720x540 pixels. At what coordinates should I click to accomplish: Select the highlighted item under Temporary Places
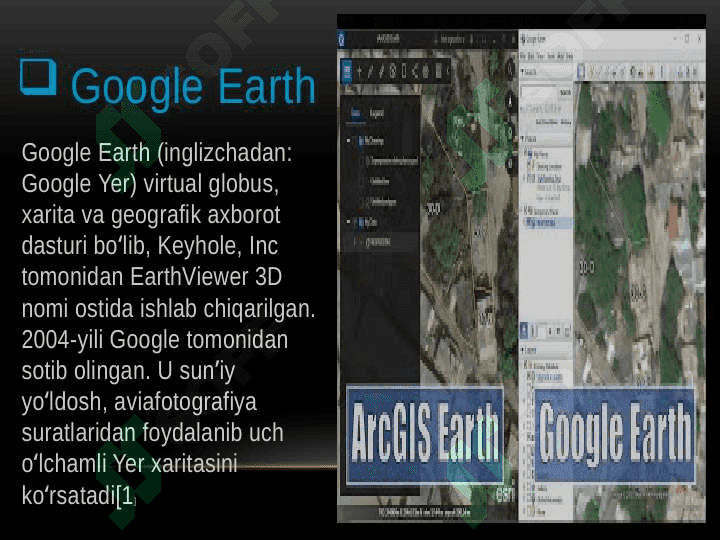click(x=549, y=223)
